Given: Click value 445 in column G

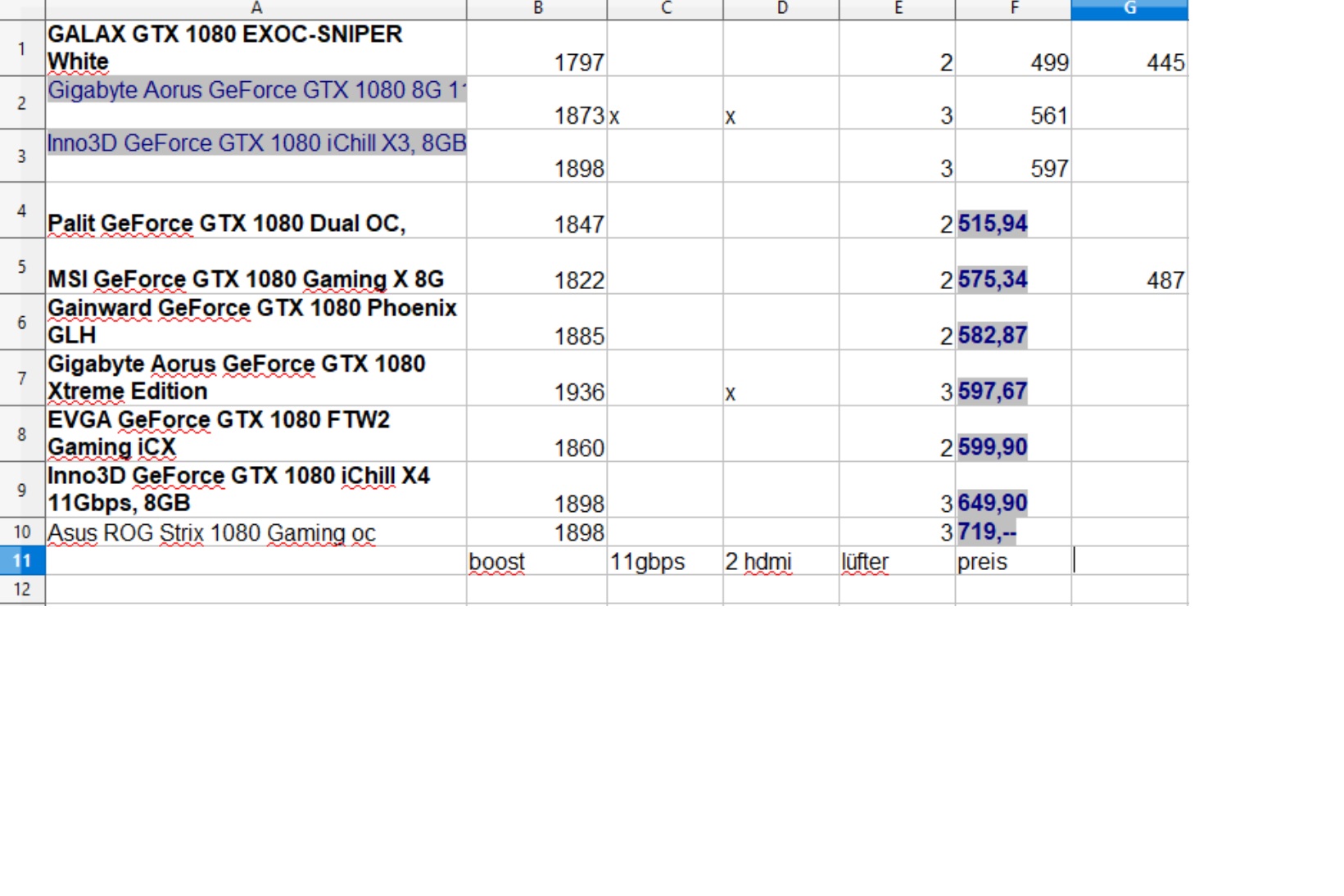Looking at the screenshot, I should pyautogui.click(x=1165, y=63).
